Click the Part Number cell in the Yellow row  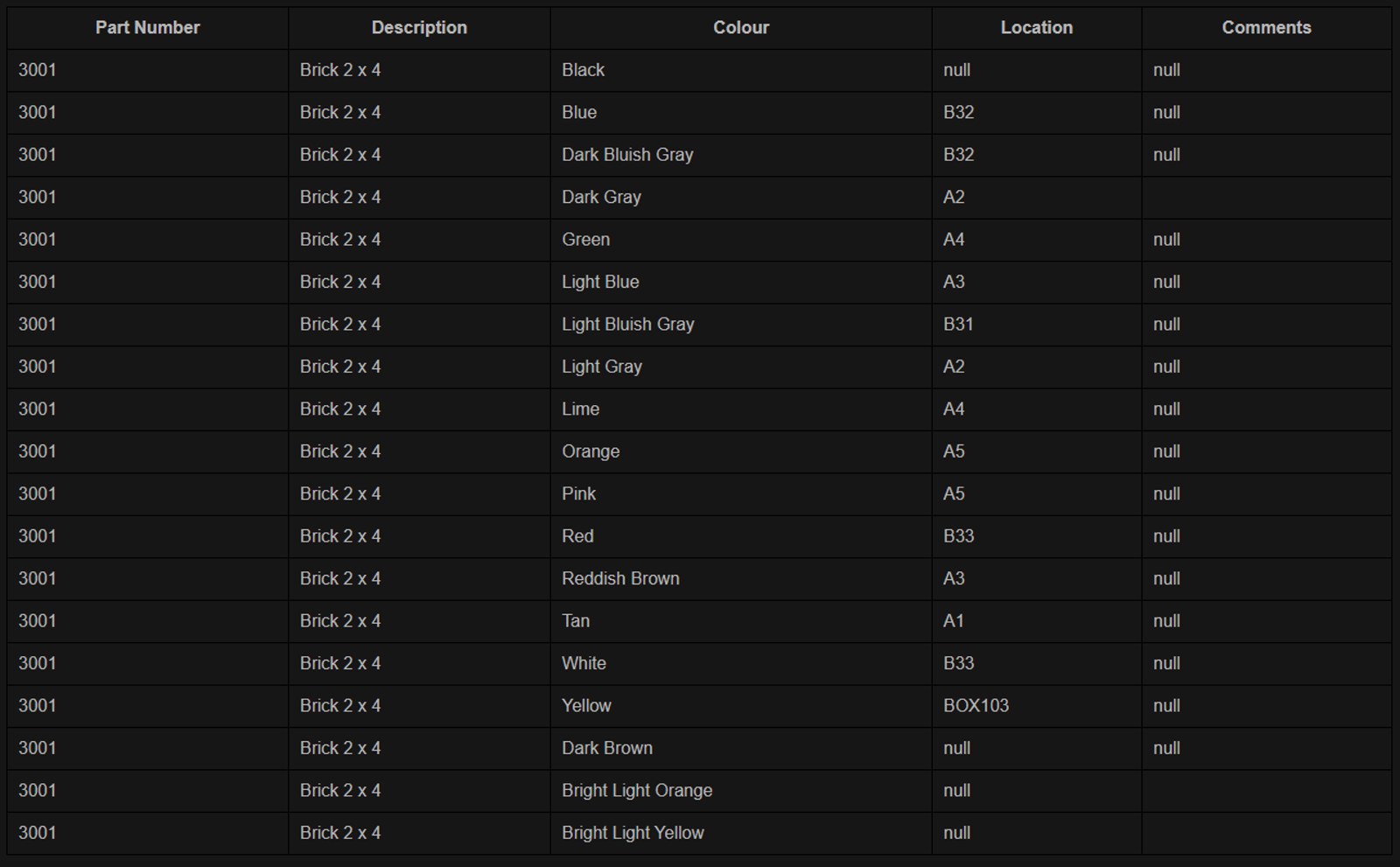[x=38, y=706]
